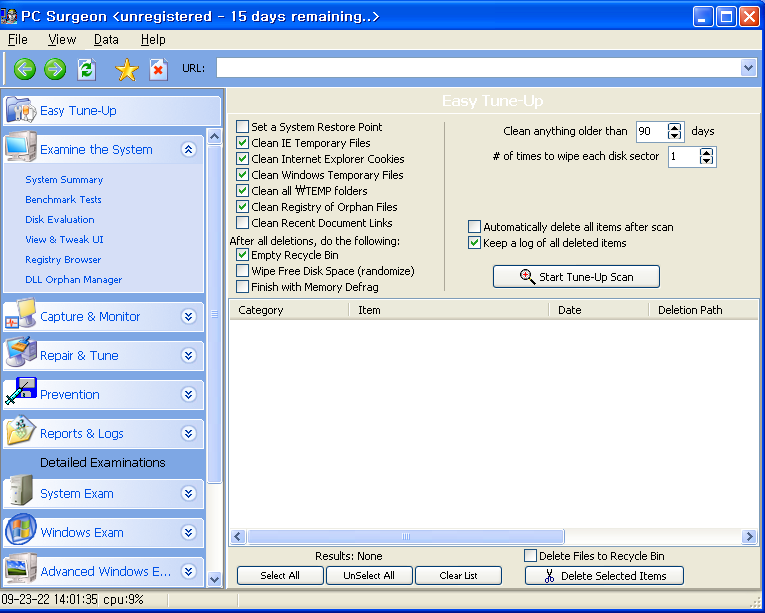The image size is (765, 613).
Task: Toggle Clean Windows Temporary Files checkbox
Action: (242, 175)
